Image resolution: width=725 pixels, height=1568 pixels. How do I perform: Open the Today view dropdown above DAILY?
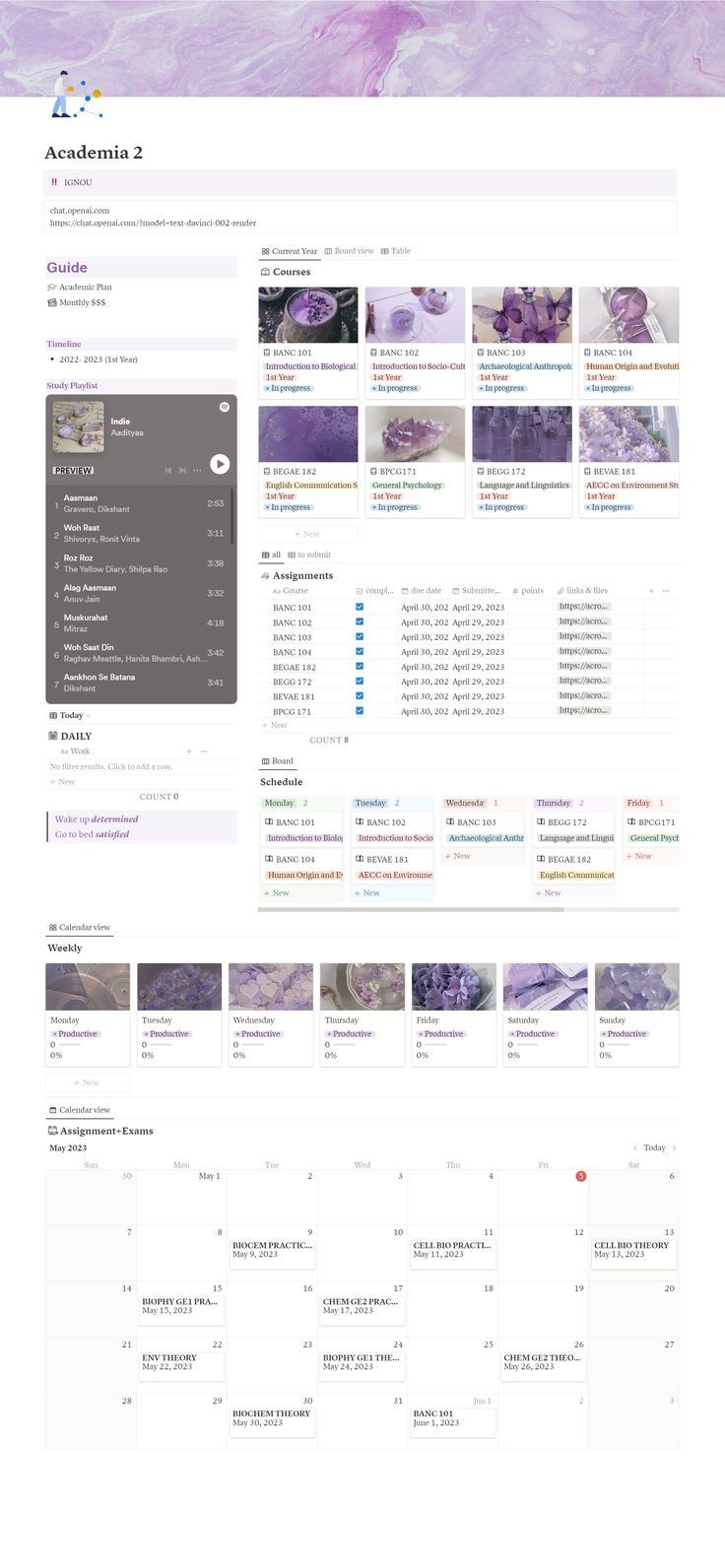(69, 715)
